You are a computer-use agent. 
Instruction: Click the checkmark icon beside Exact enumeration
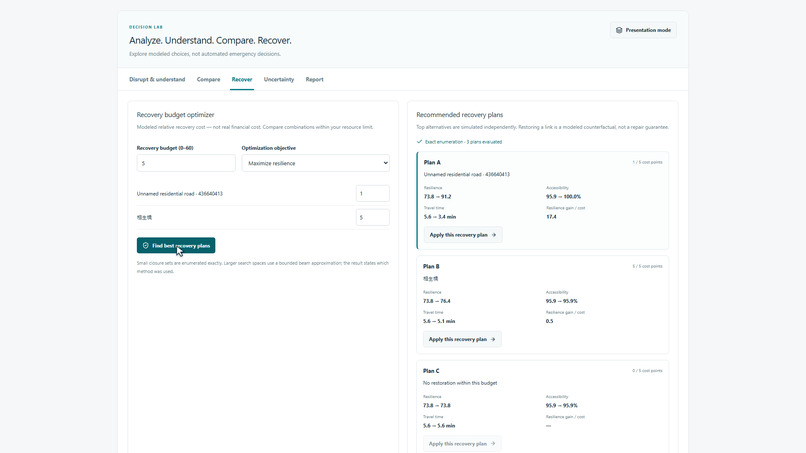pyautogui.click(x=419, y=142)
